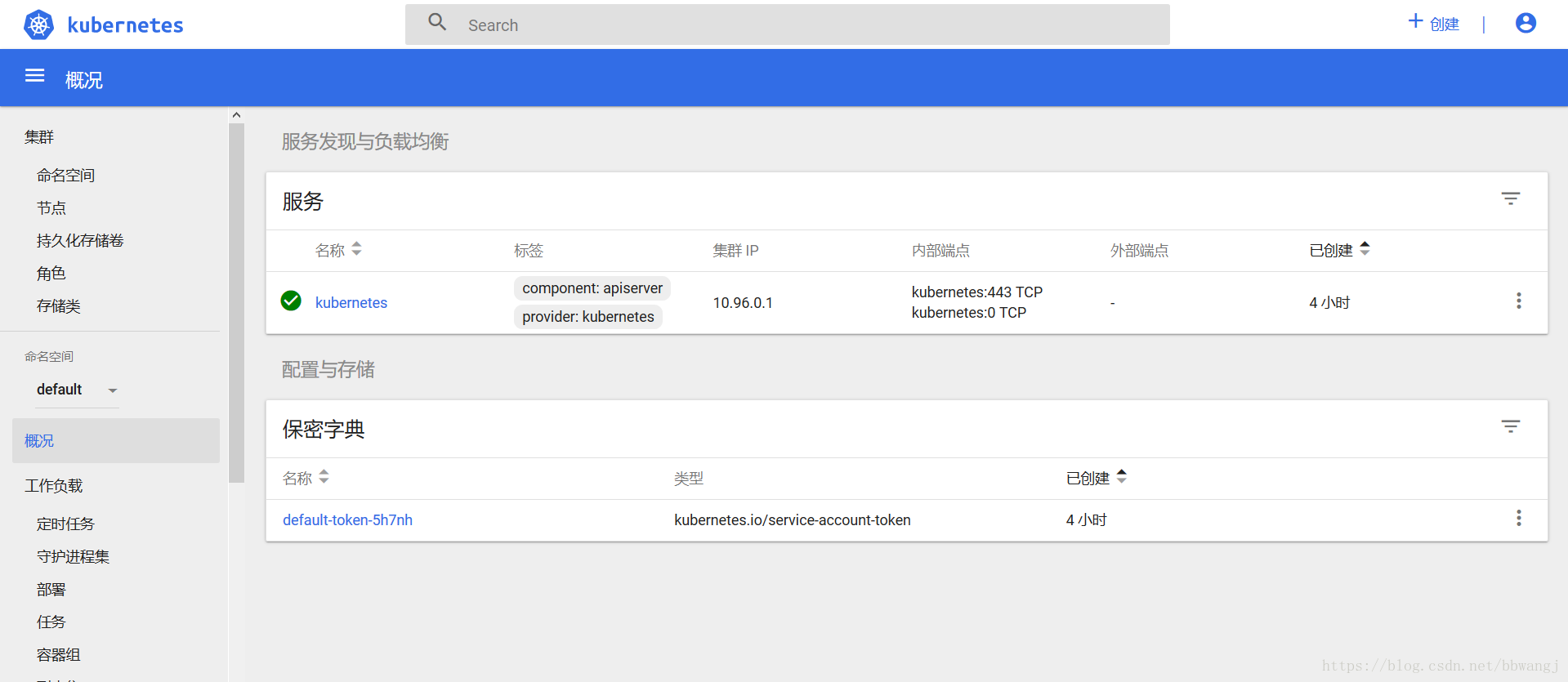Screen dimensions: 1568x682
Task: Open the default-token-5h7nh secret link
Action: 347,519
